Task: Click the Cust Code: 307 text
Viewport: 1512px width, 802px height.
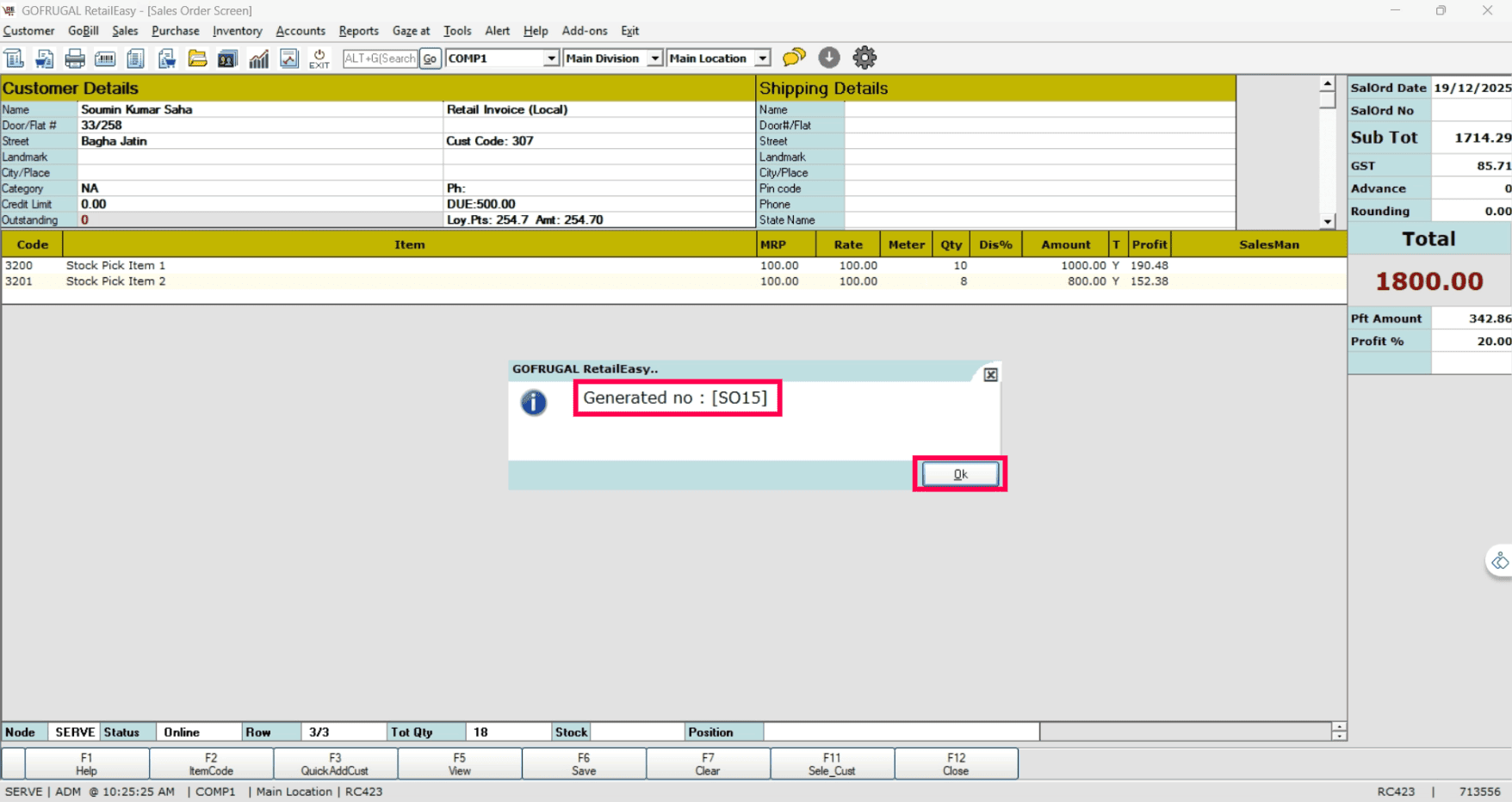Action: (x=490, y=141)
